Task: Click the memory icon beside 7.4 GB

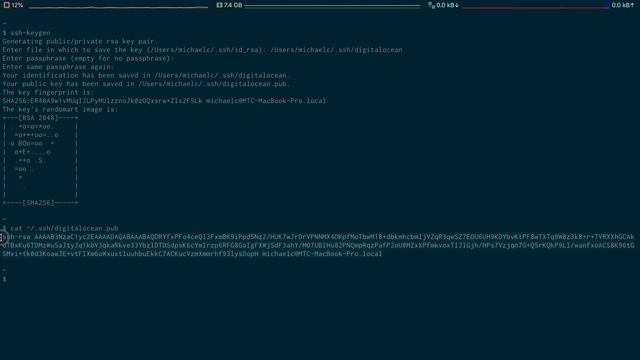Action: pyautogui.click(x=219, y=5)
